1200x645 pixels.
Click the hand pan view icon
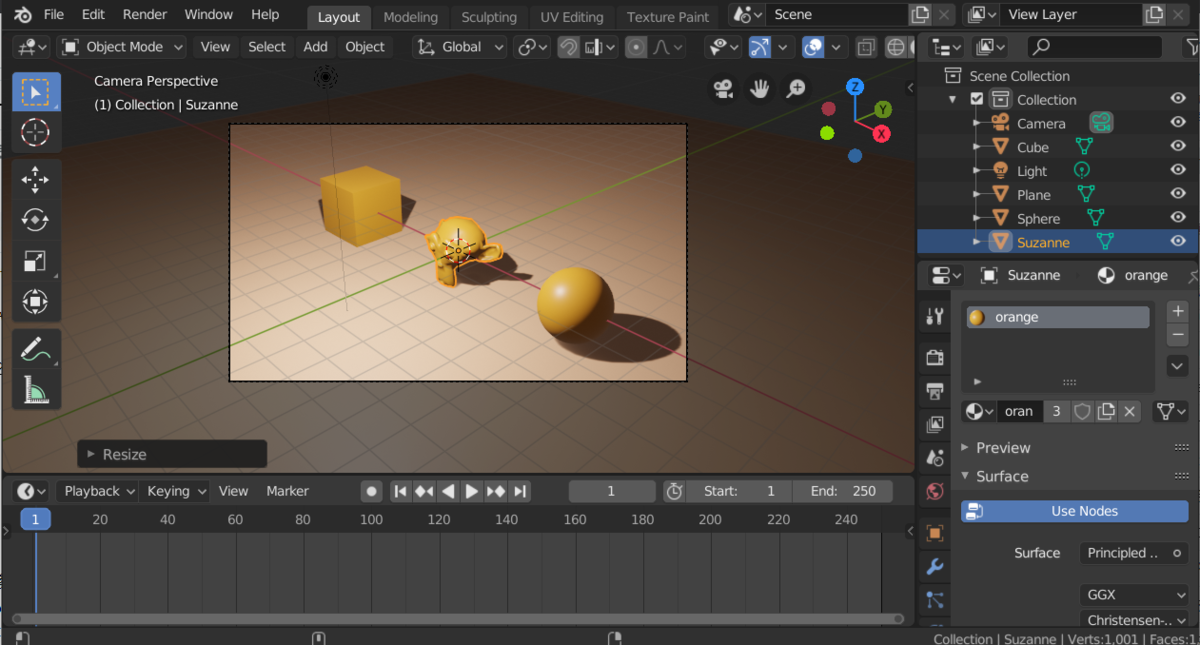759,89
